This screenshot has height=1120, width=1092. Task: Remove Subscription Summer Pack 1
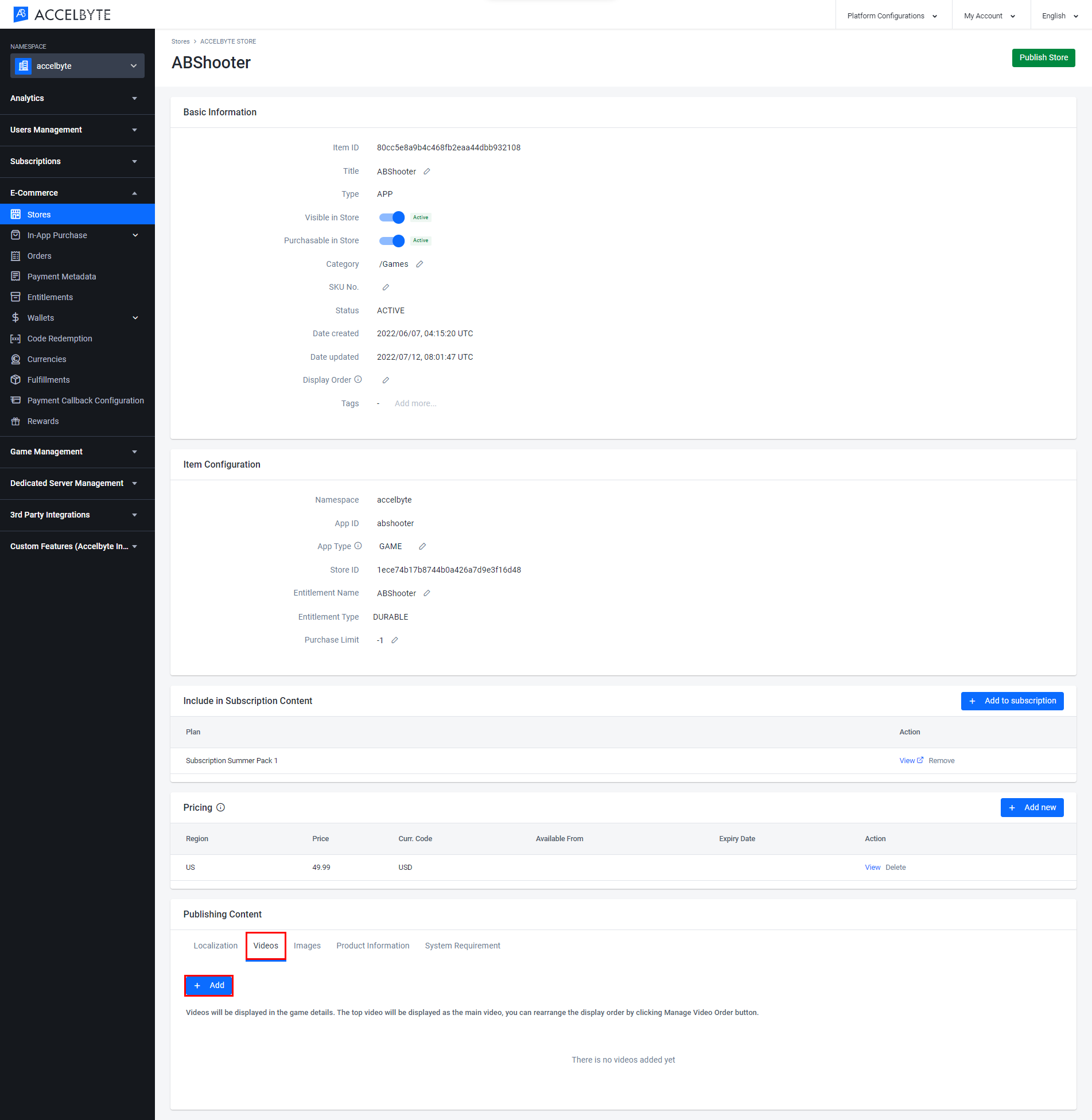[x=941, y=761]
